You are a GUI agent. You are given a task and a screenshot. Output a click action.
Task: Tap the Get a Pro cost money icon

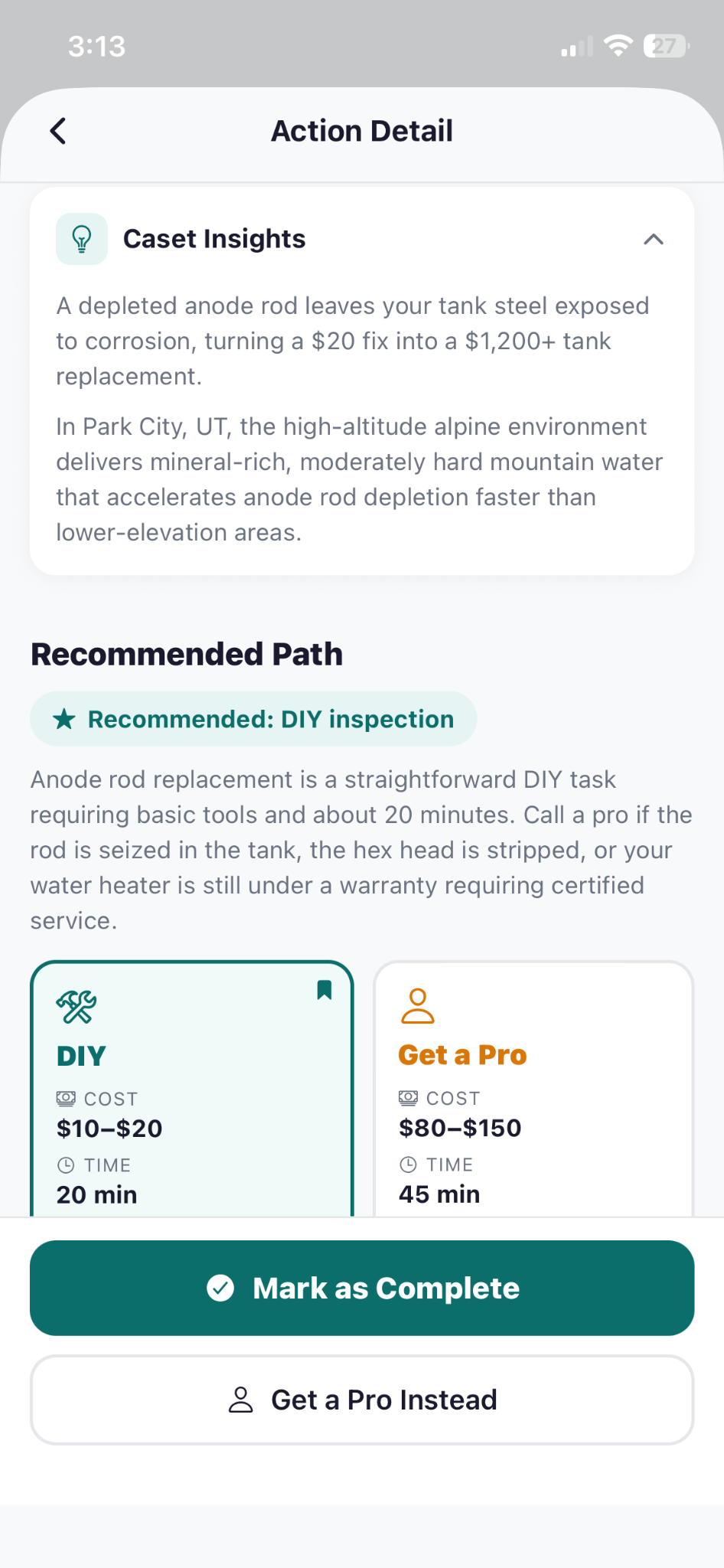[409, 1098]
